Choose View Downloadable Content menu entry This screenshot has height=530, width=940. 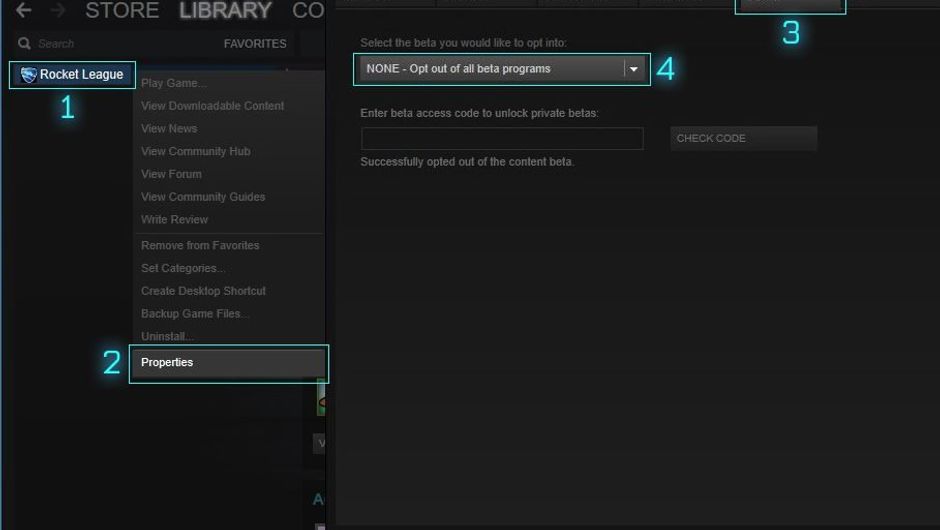pyautogui.click(x=212, y=106)
